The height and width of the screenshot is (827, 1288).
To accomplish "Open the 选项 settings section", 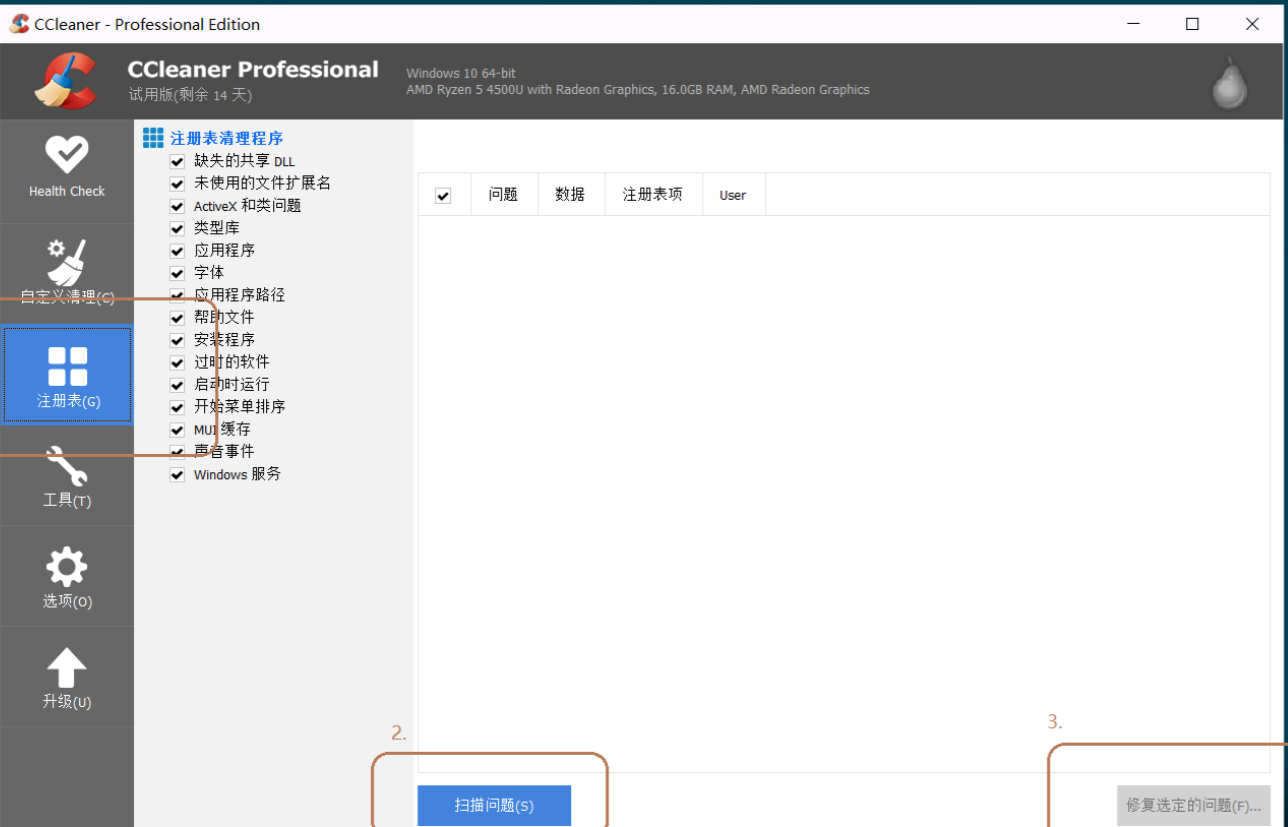I will 66,576.
